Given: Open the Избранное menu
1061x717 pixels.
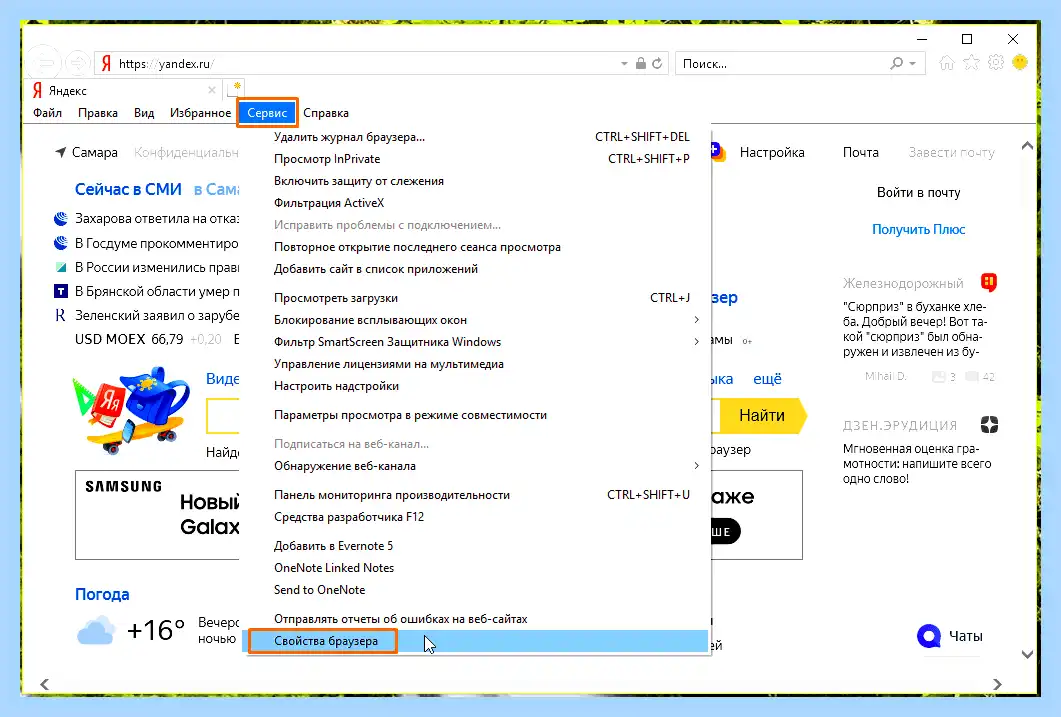Looking at the screenshot, I should click(x=200, y=113).
